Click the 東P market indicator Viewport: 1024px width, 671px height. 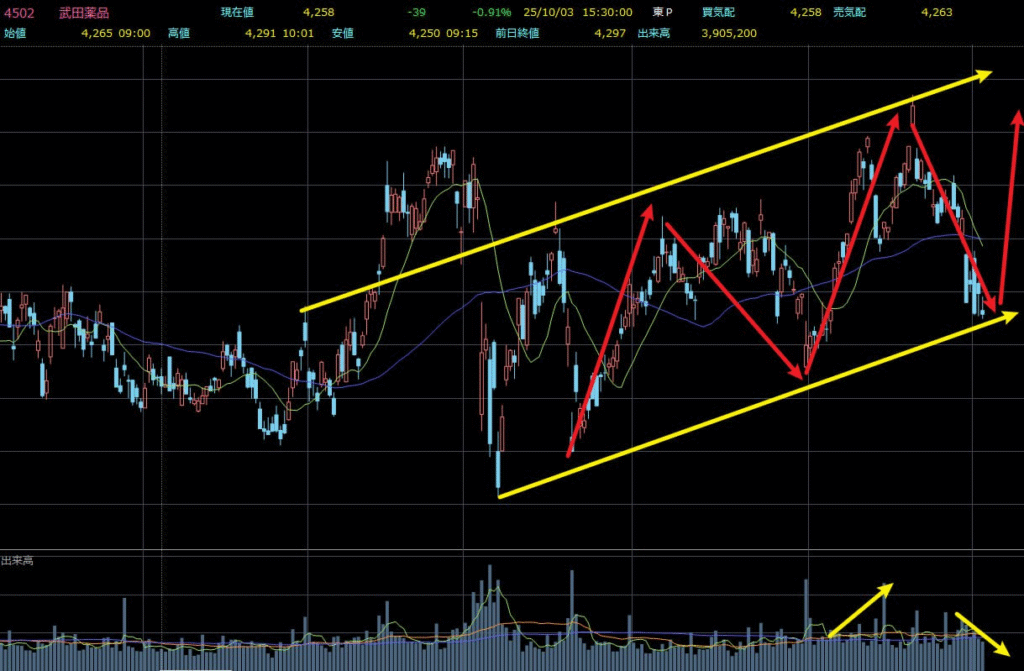(x=663, y=13)
